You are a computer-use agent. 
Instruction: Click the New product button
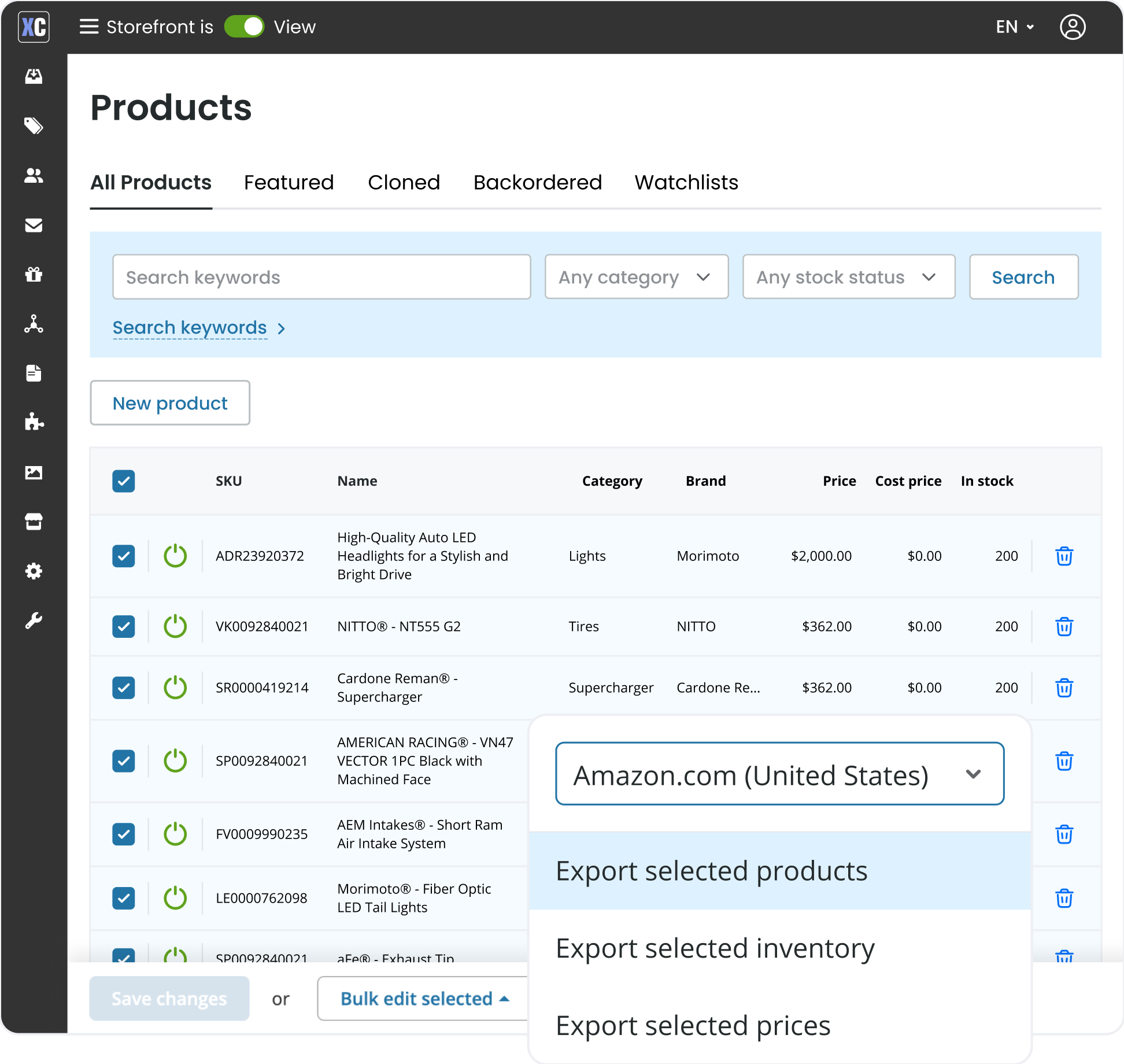170,403
